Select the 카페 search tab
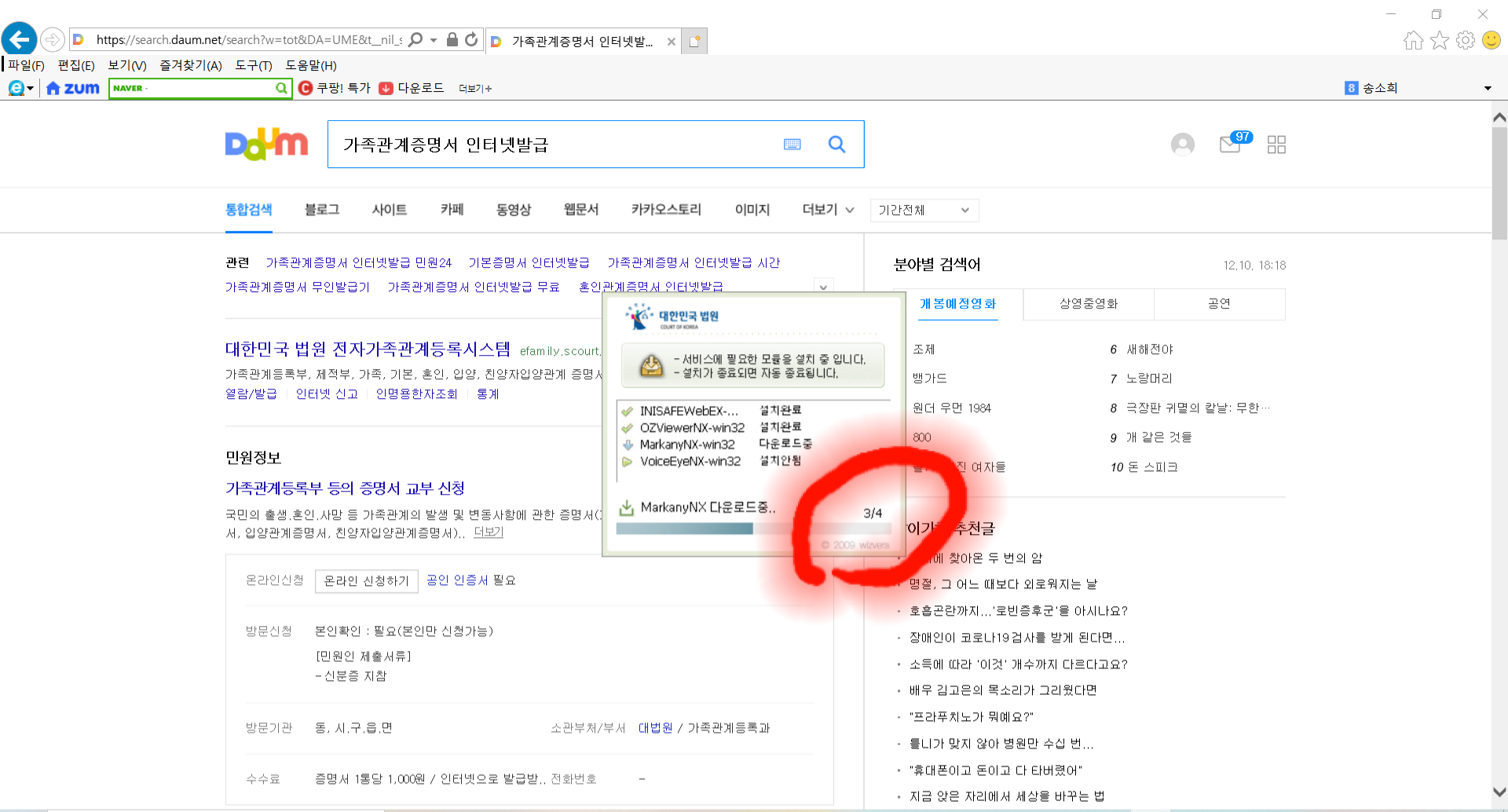The width and height of the screenshot is (1508, 812). [x=452, y=210]
